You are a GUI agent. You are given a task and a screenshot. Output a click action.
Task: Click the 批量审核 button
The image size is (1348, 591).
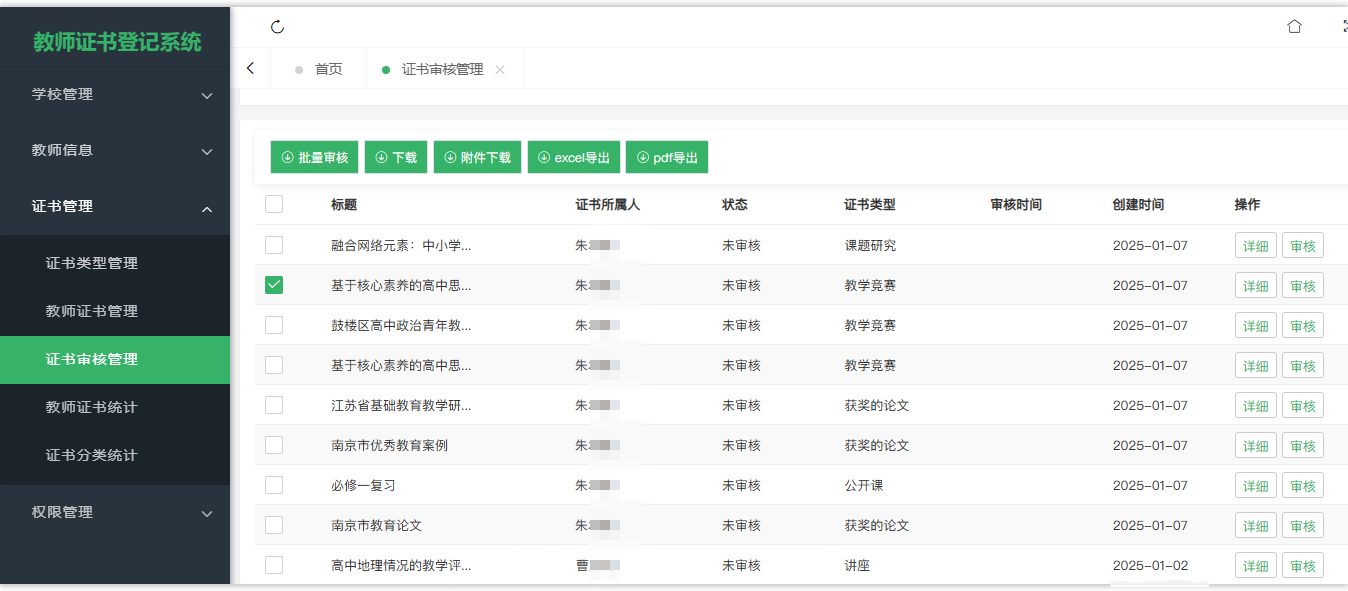point(314,157)
